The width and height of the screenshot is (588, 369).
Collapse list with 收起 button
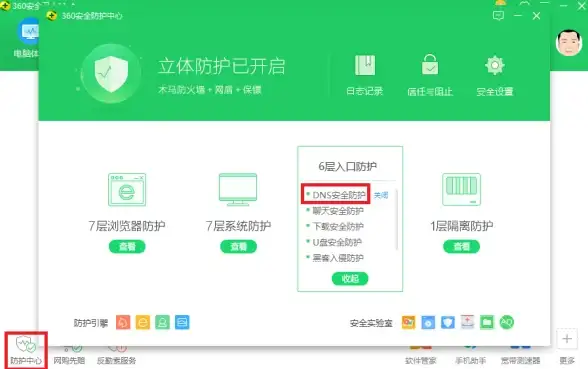pos(350,278)
